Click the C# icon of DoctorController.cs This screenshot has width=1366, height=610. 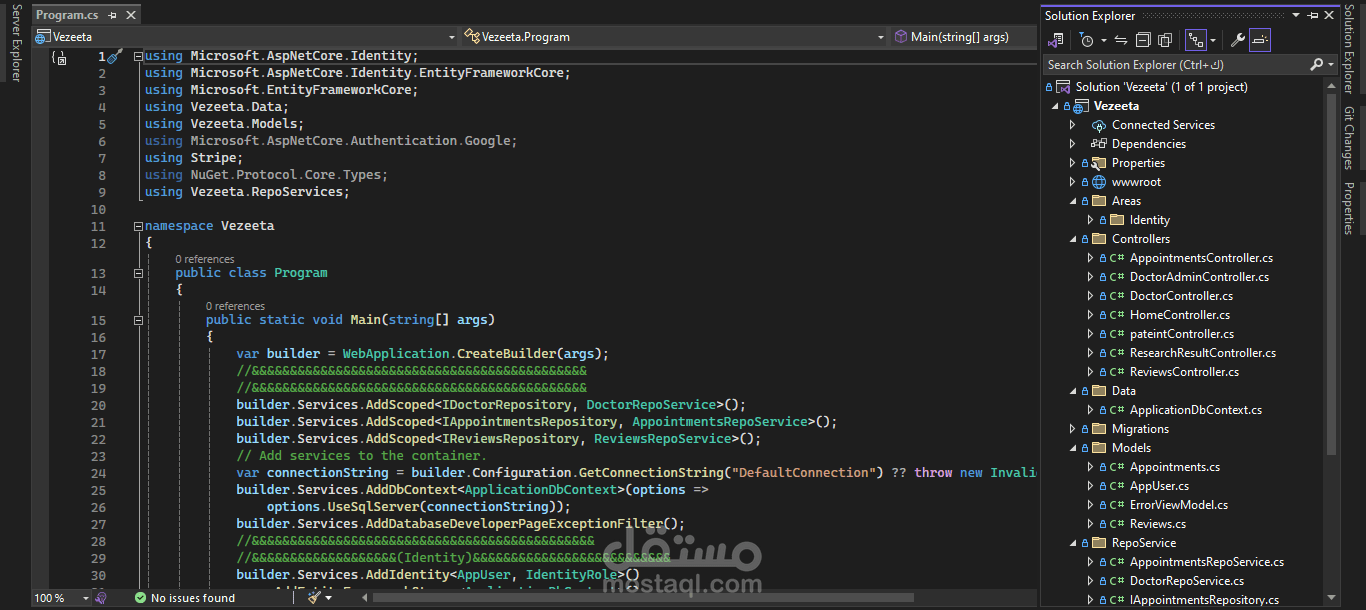click(x=1117, y=296)
